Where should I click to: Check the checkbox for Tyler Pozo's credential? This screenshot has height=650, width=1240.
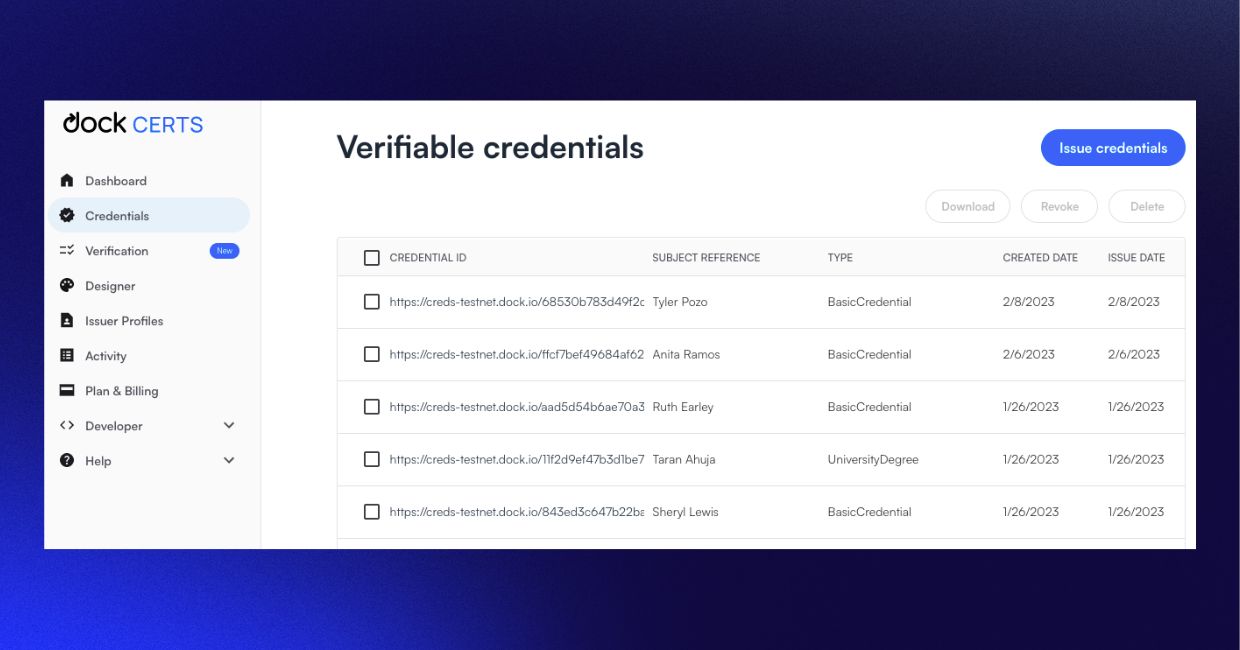click(x=371, y=301)
